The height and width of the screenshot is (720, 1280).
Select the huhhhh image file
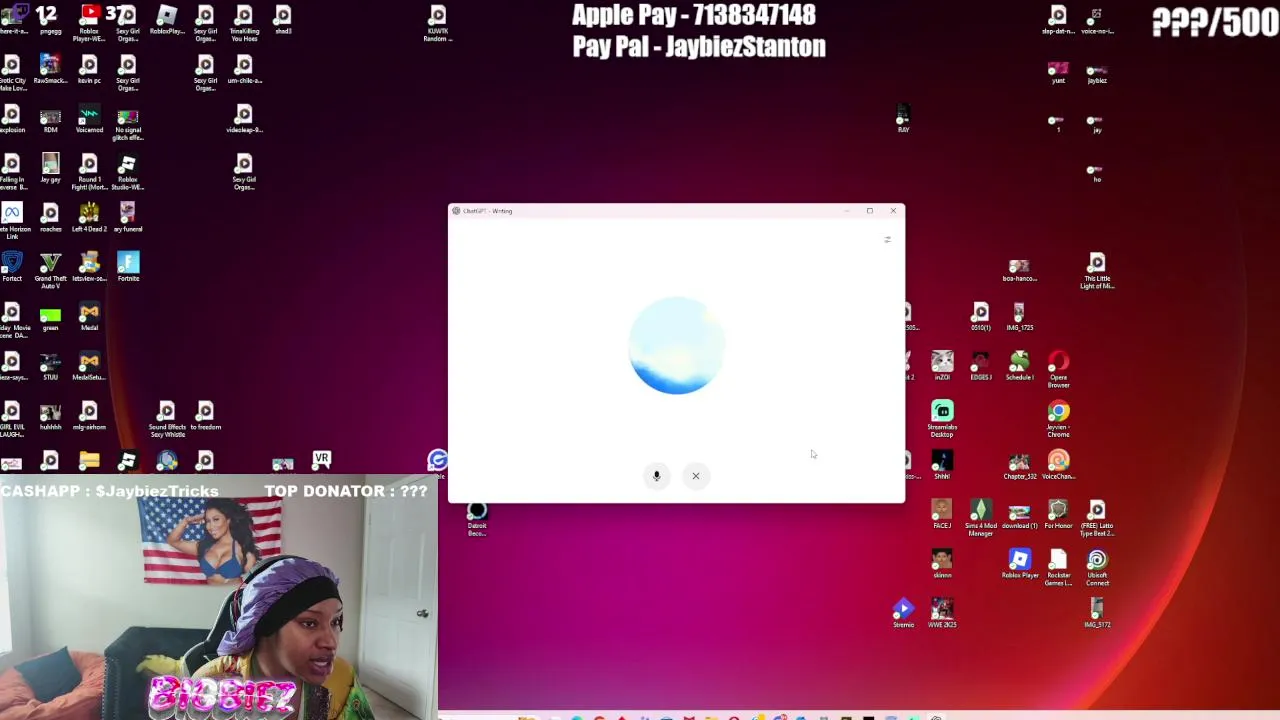pos(50,415)
